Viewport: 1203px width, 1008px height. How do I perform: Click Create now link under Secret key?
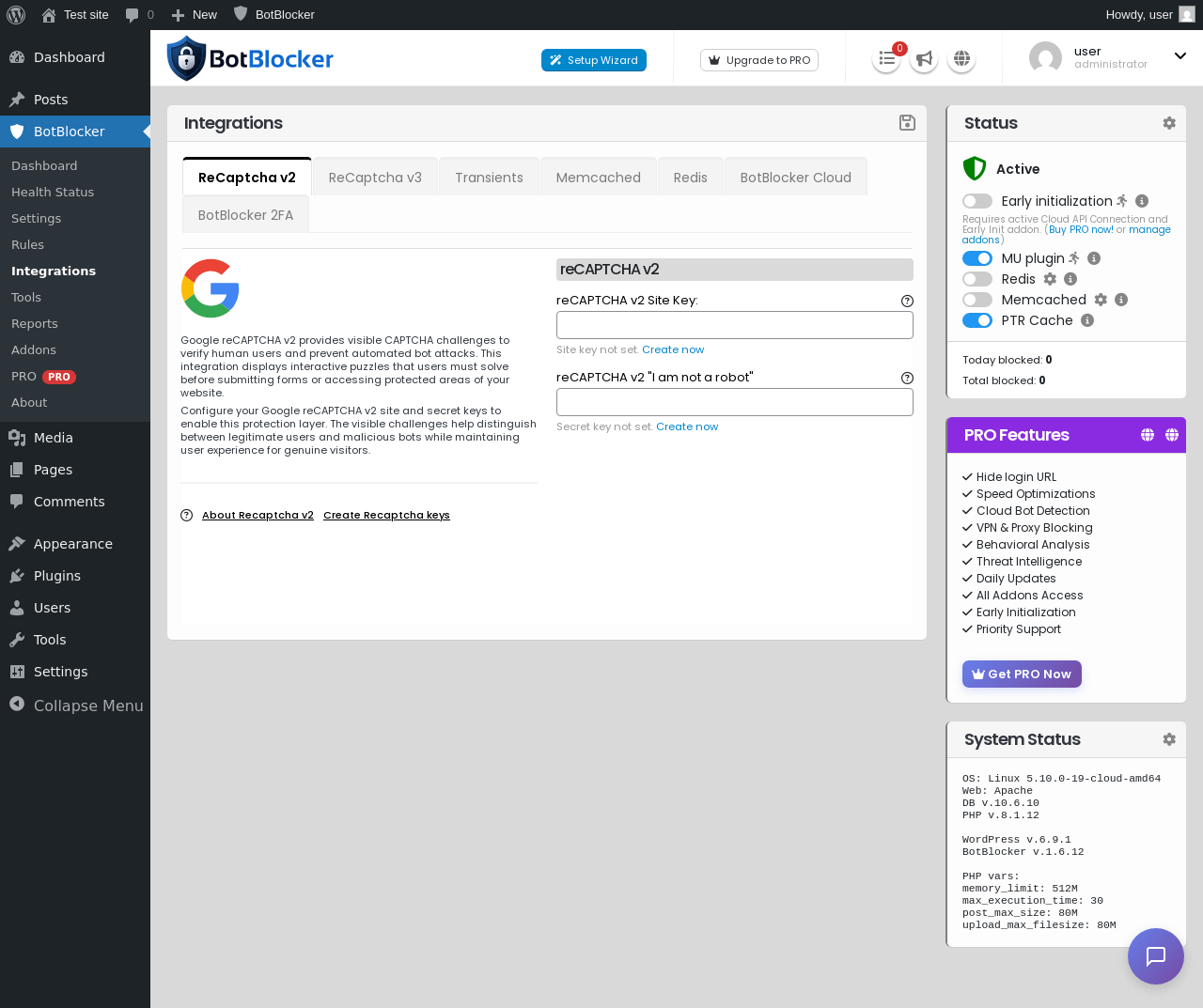(687, 426)
